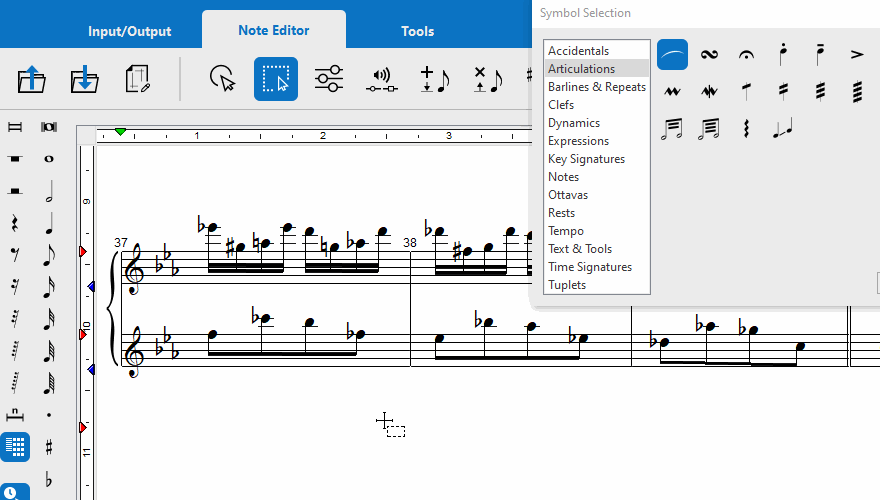Toggle the sharp accidental in palette

(x=48, y=446)
